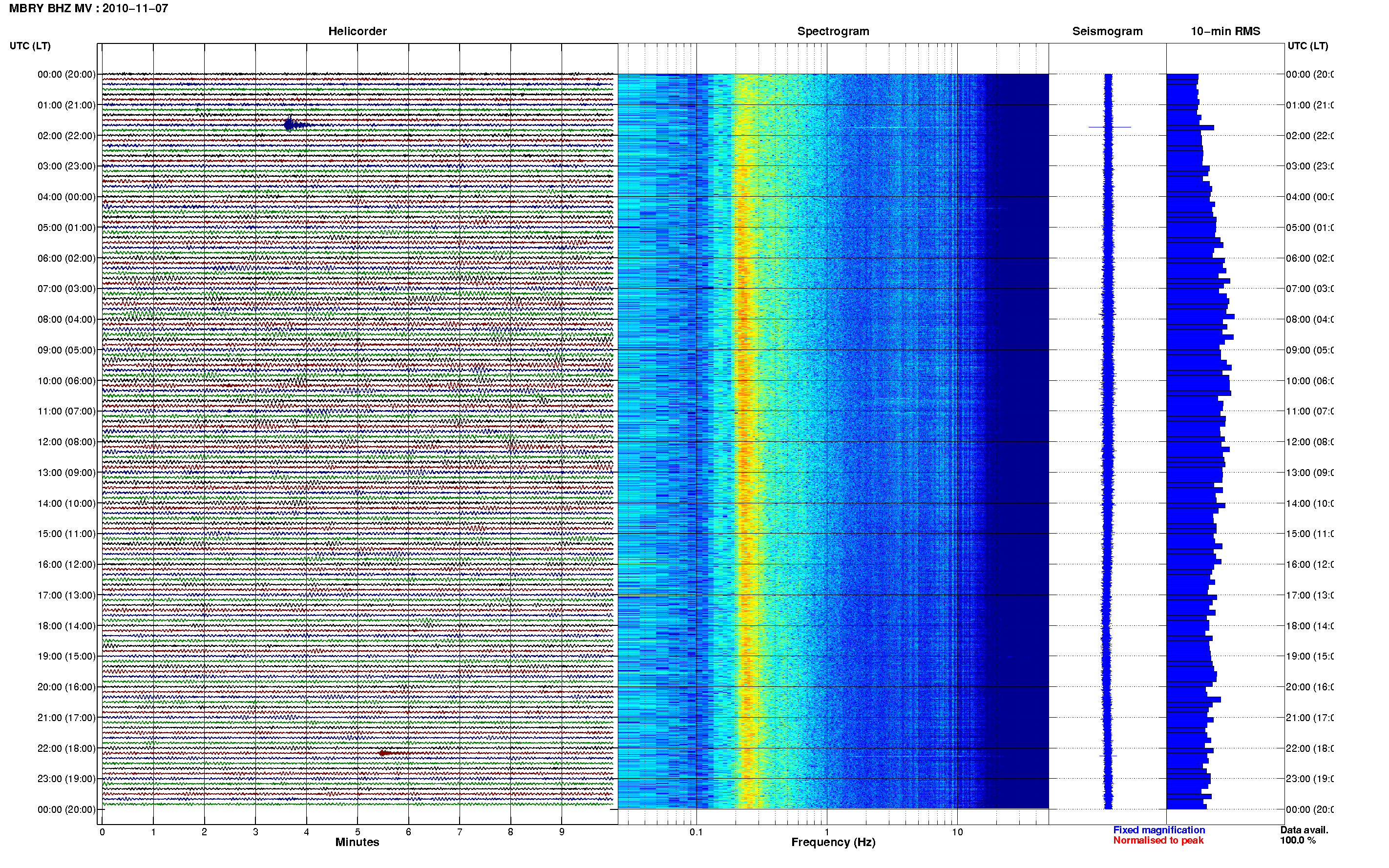
Task: Click the left 17:00 (13:00) time label
Action: point(66,595)
